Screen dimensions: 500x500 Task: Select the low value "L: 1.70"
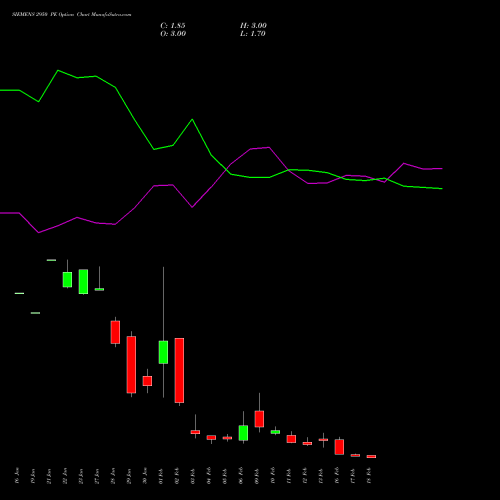coord(253,34)
